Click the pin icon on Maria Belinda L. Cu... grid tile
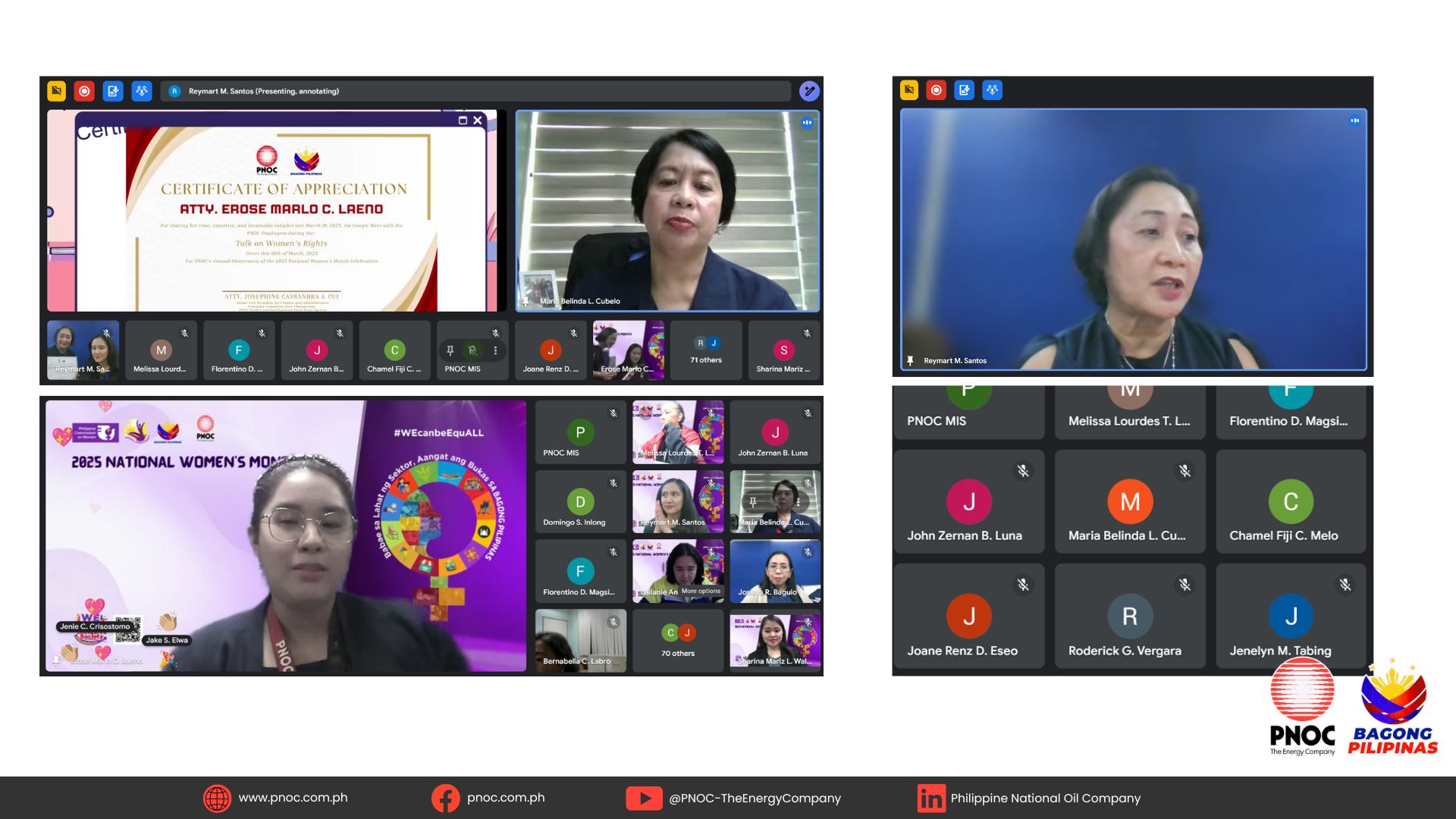Screen dimensions: 1456x819 click(x=753, y=502)
